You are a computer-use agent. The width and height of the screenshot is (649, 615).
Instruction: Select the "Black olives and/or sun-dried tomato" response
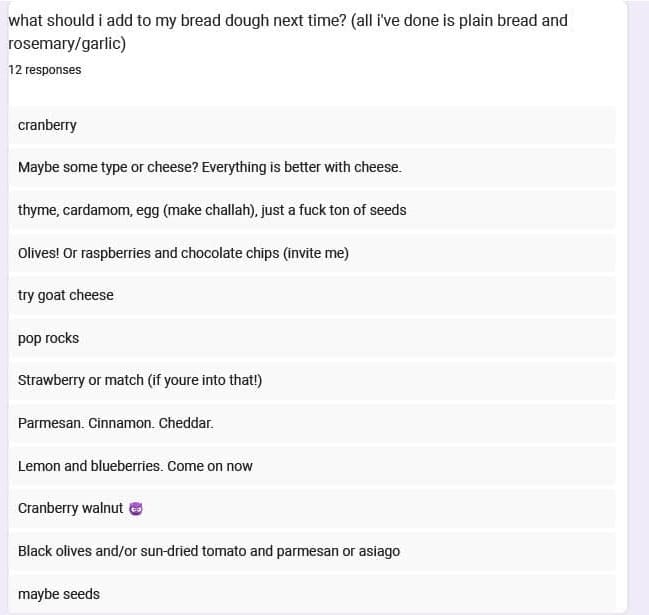coord(209,551)
